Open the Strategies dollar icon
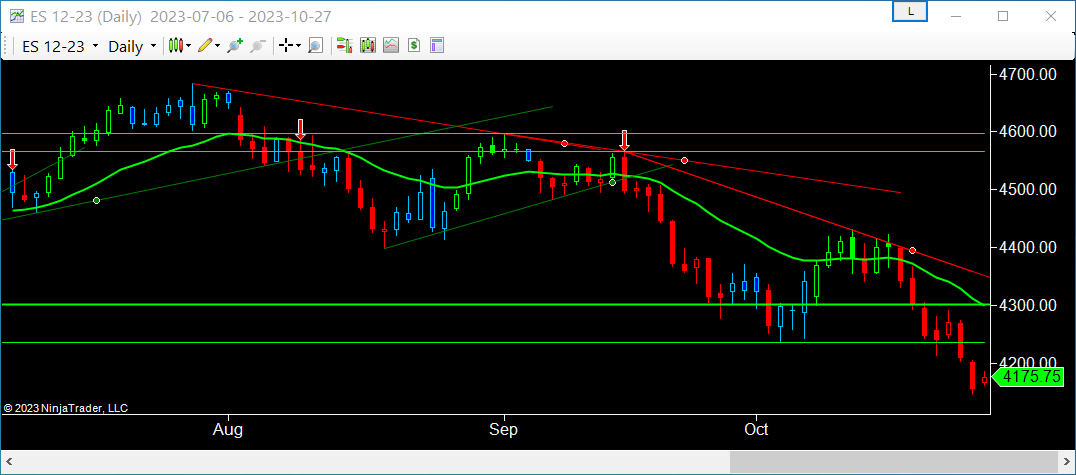The width and height of the screenshot is (1076, 475). pyautogui.click(x=414, y=46)
